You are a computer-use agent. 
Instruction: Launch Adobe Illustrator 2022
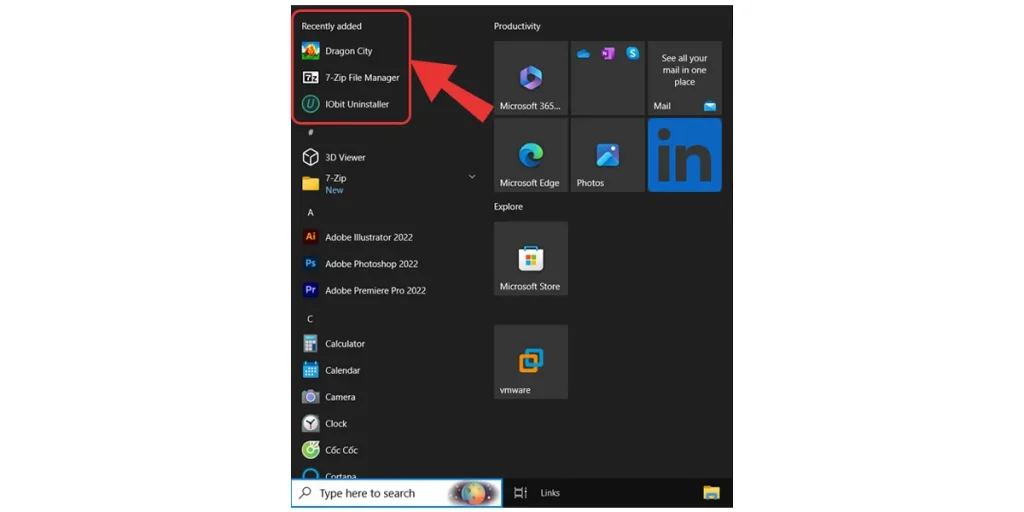click(367, 238)
